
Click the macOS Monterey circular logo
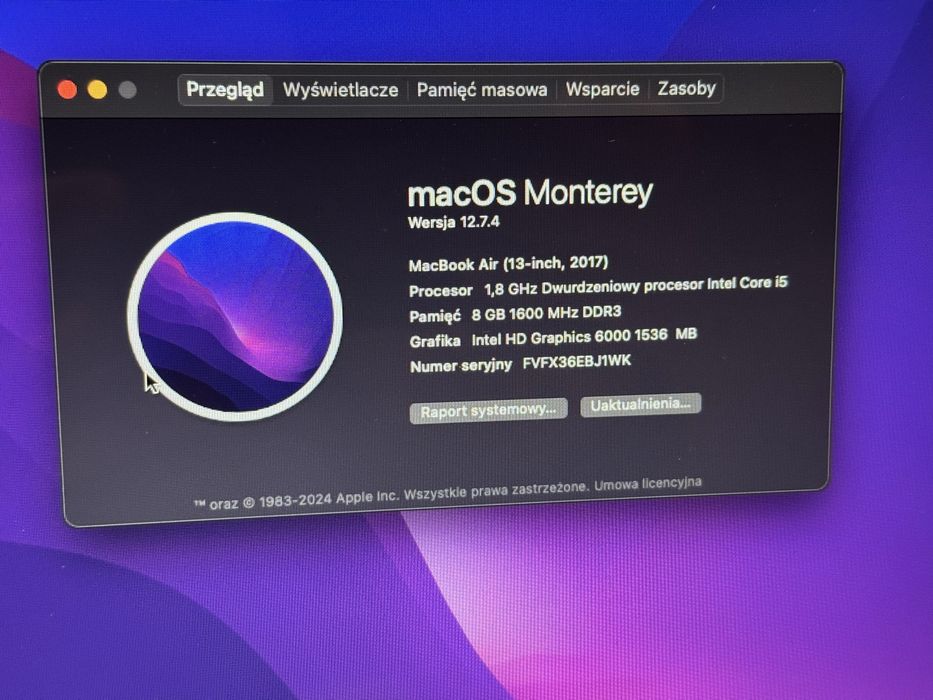point(235,317)
